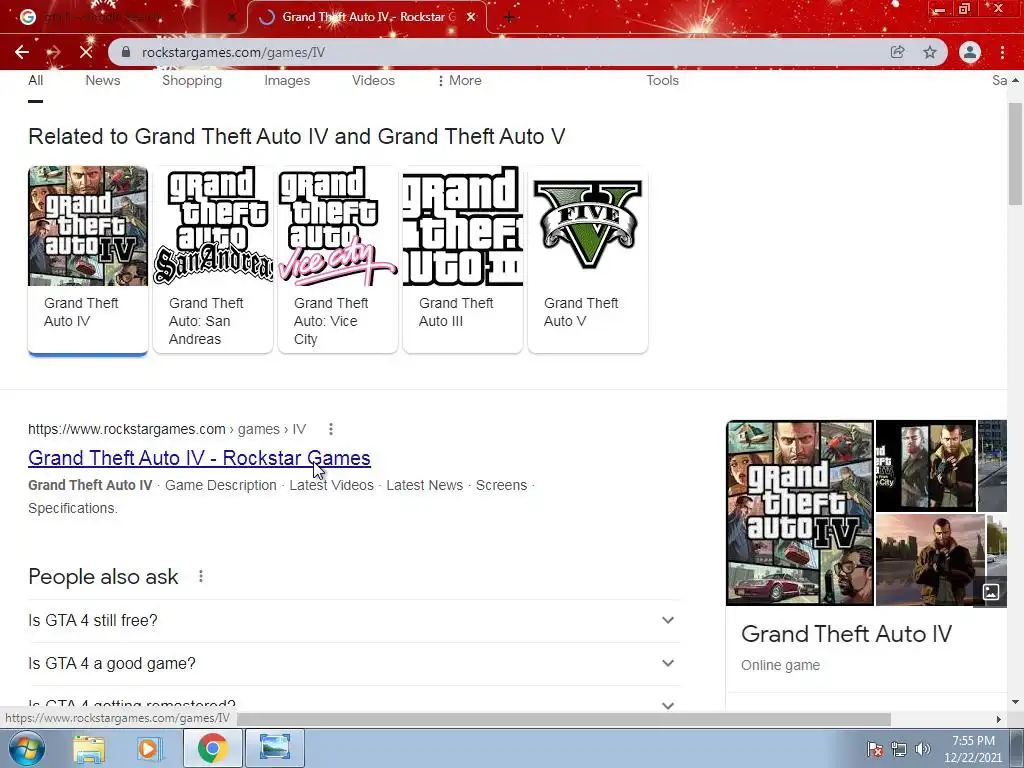Launch Windows Media Player from taskbar
Image resolution: width=1024 pixels, height=768 pixels.
[148, 748]
